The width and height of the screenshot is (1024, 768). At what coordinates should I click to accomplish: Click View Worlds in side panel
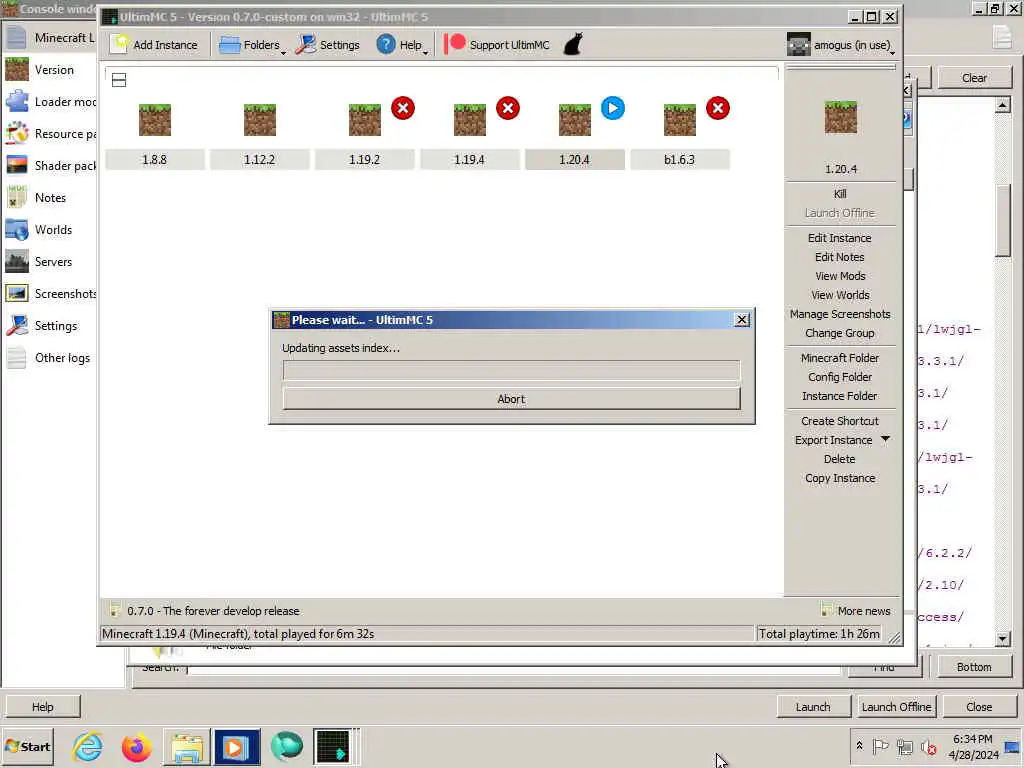tap(840, 295)
